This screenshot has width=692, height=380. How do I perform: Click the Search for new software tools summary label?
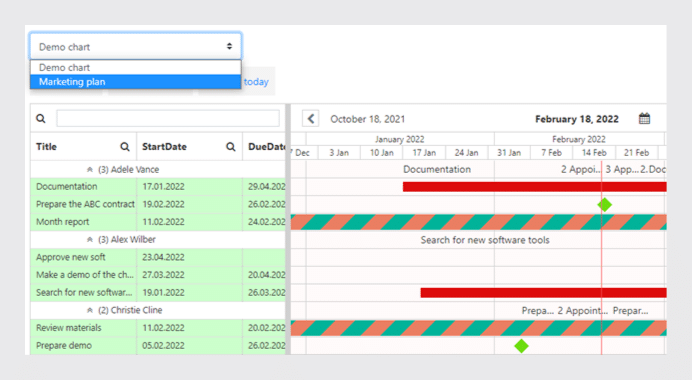485,240
